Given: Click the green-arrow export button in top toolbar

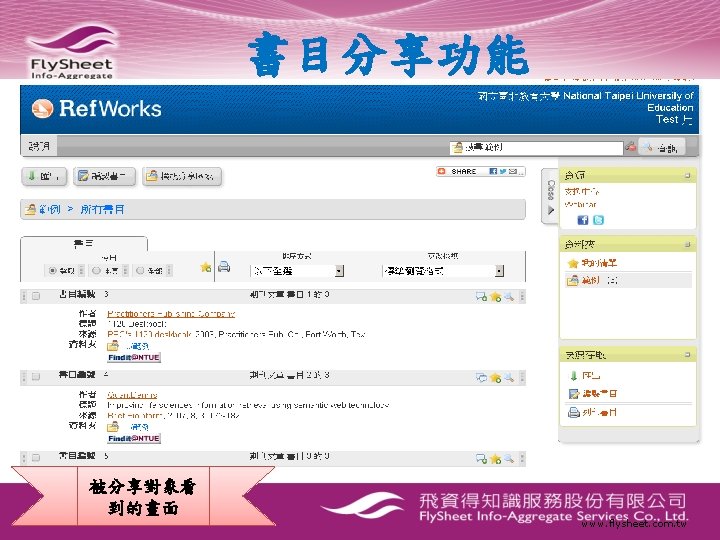Looking at the screenshot, I should tap(44, 176).
